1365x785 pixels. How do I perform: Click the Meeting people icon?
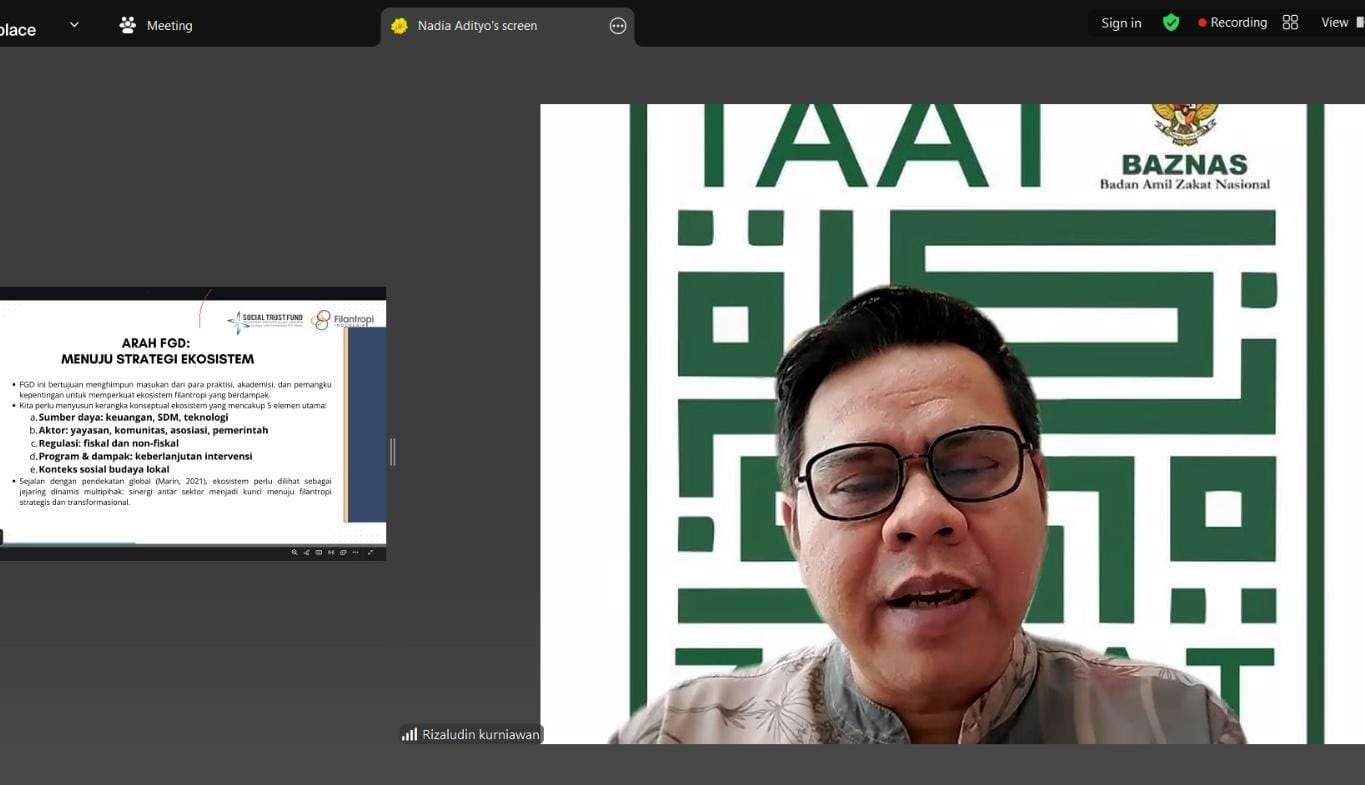coord(128,25)
